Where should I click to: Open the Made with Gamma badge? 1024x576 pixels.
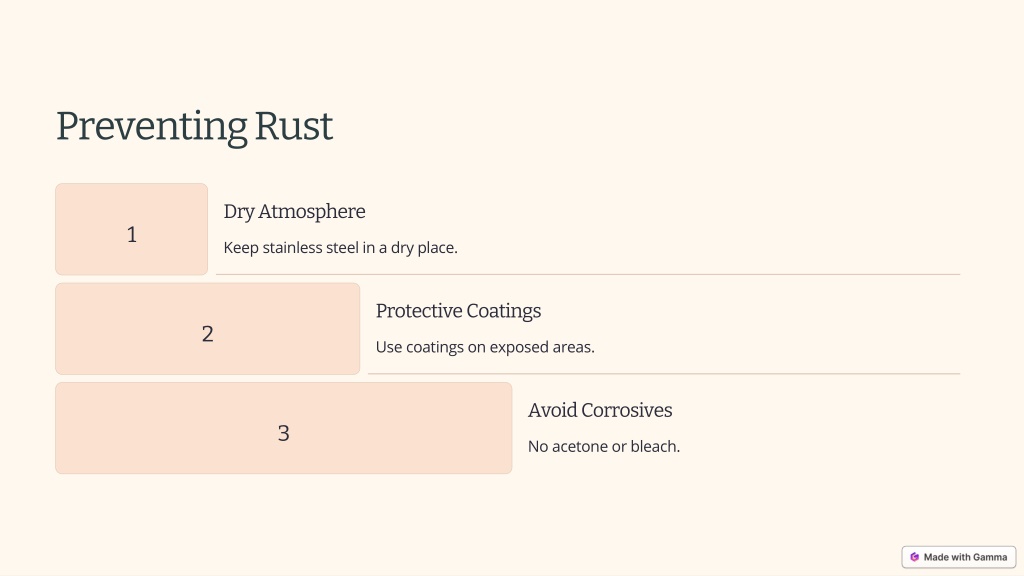coord(959,557)
